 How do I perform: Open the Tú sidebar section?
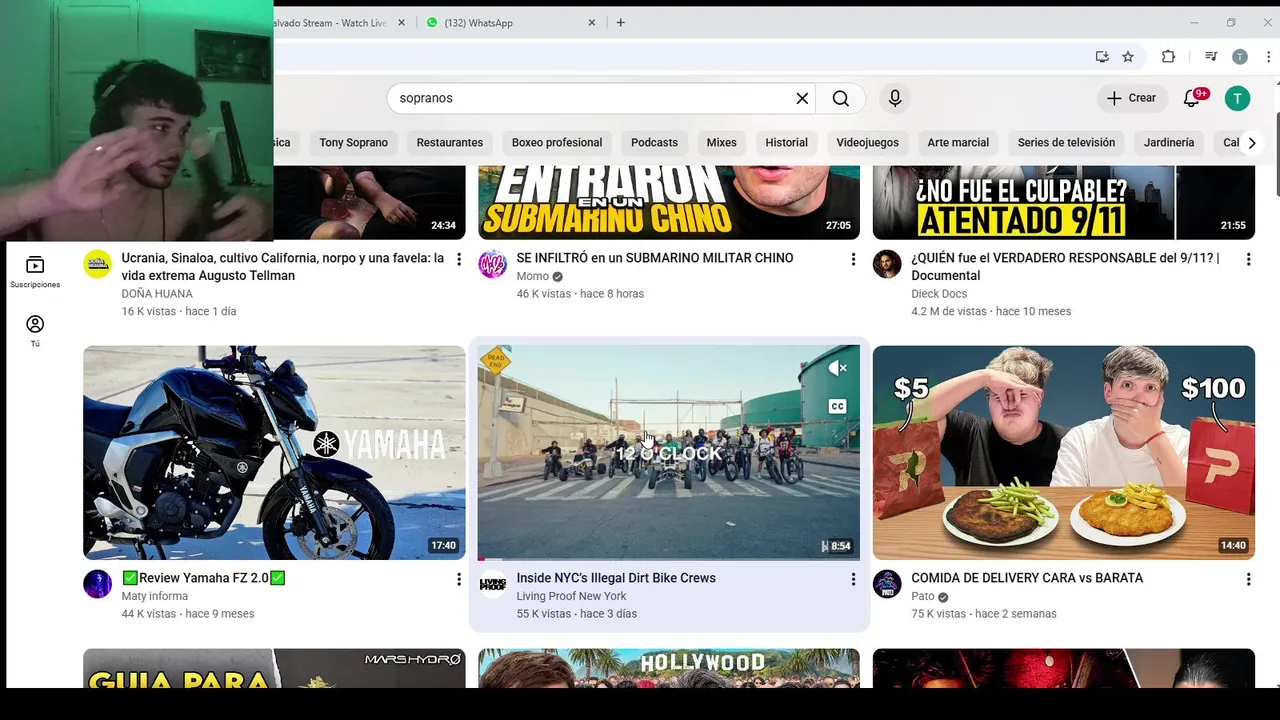coord(35,331)
